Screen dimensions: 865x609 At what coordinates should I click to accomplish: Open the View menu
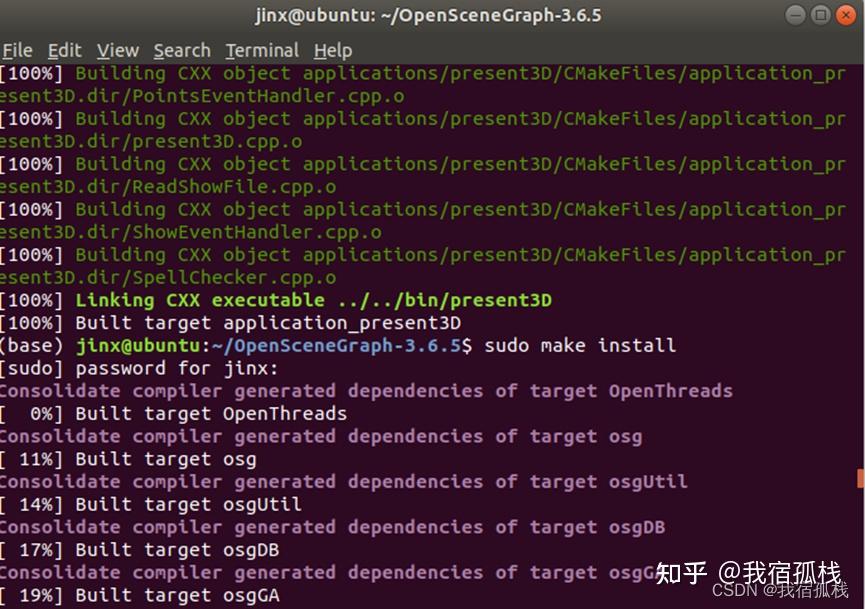(117, 50)
